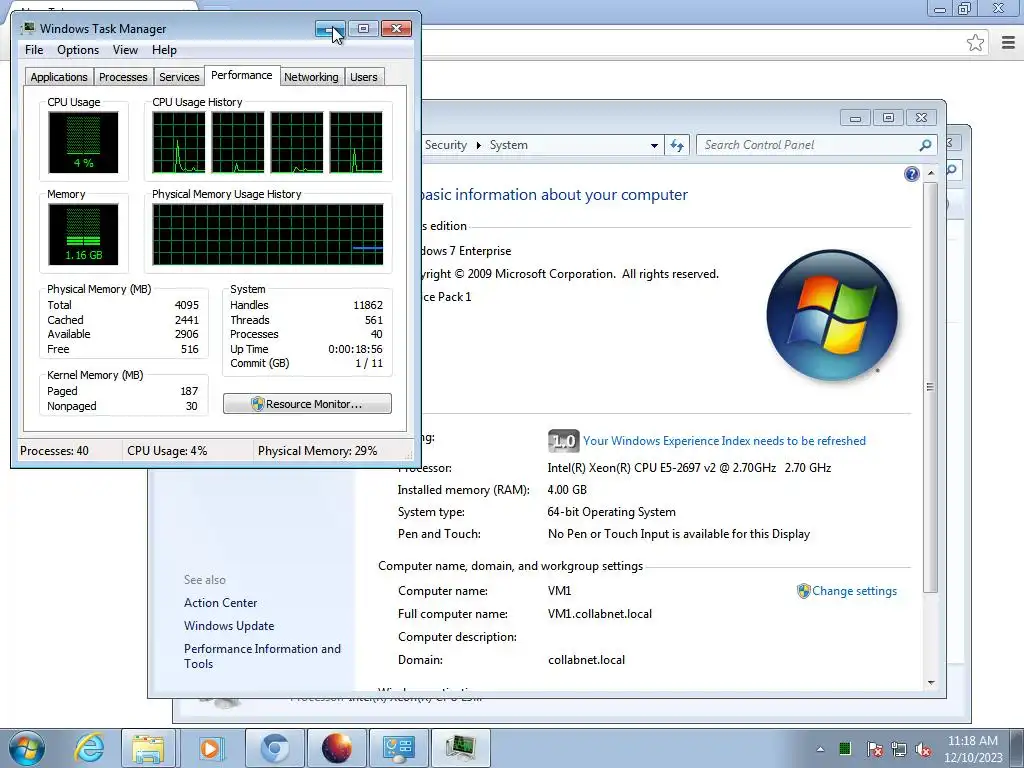Switch to the Processes tab

point(123,77)
